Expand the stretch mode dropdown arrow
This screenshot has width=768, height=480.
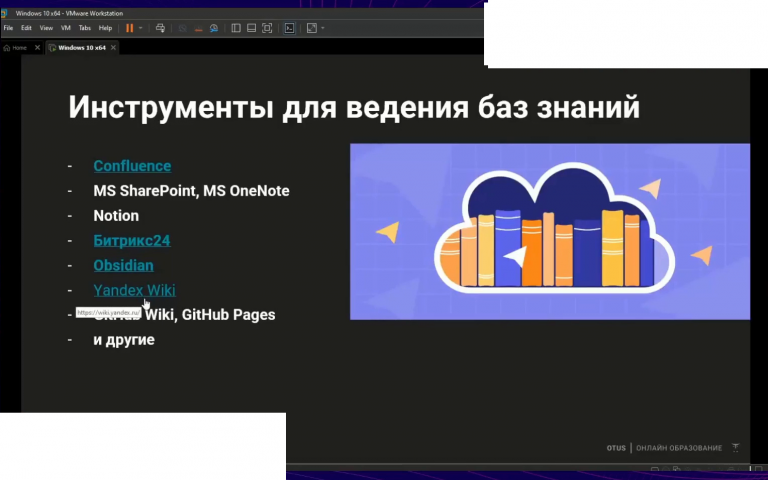pyautogui.click(x=323, y=28)
